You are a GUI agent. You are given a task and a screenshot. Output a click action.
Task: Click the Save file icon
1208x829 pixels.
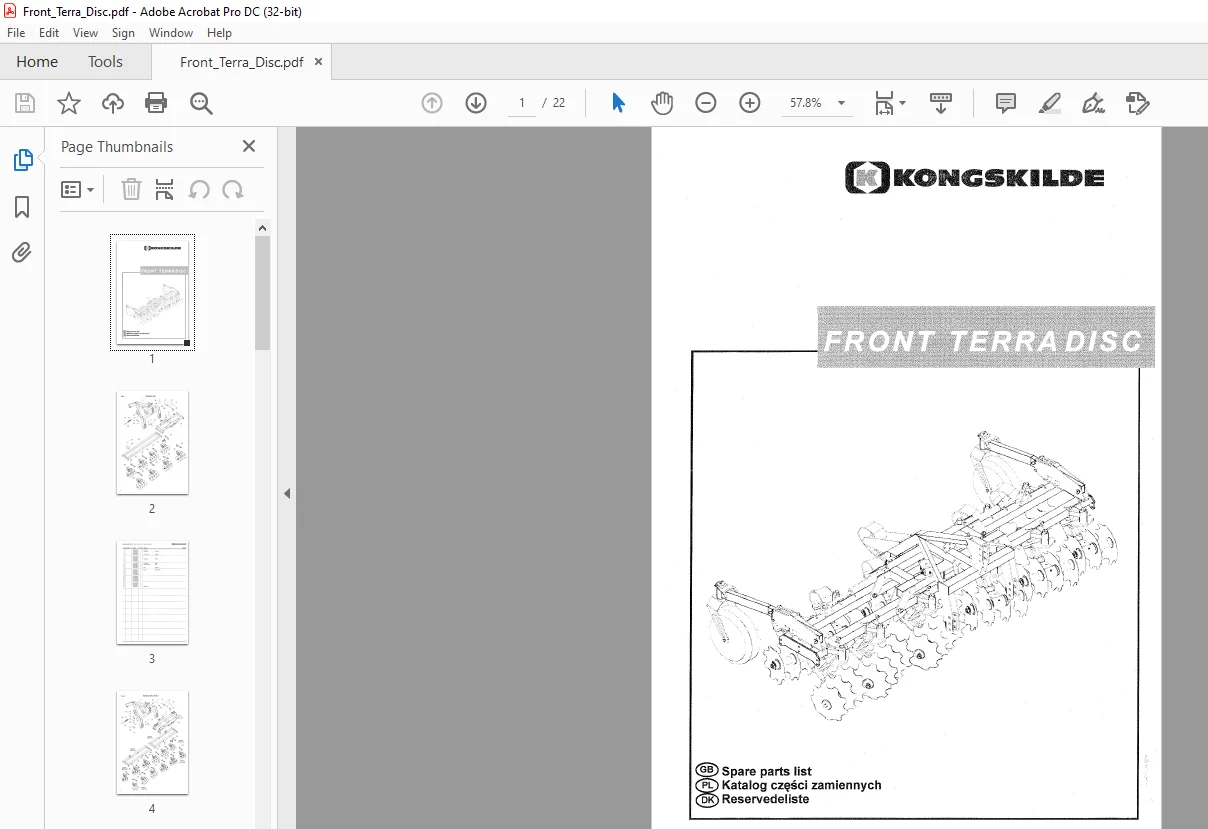[25, 103]
